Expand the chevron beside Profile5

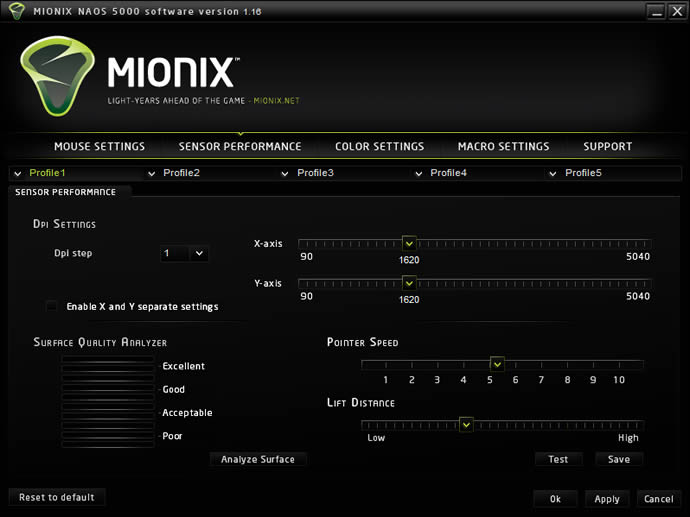pos(553,174)
